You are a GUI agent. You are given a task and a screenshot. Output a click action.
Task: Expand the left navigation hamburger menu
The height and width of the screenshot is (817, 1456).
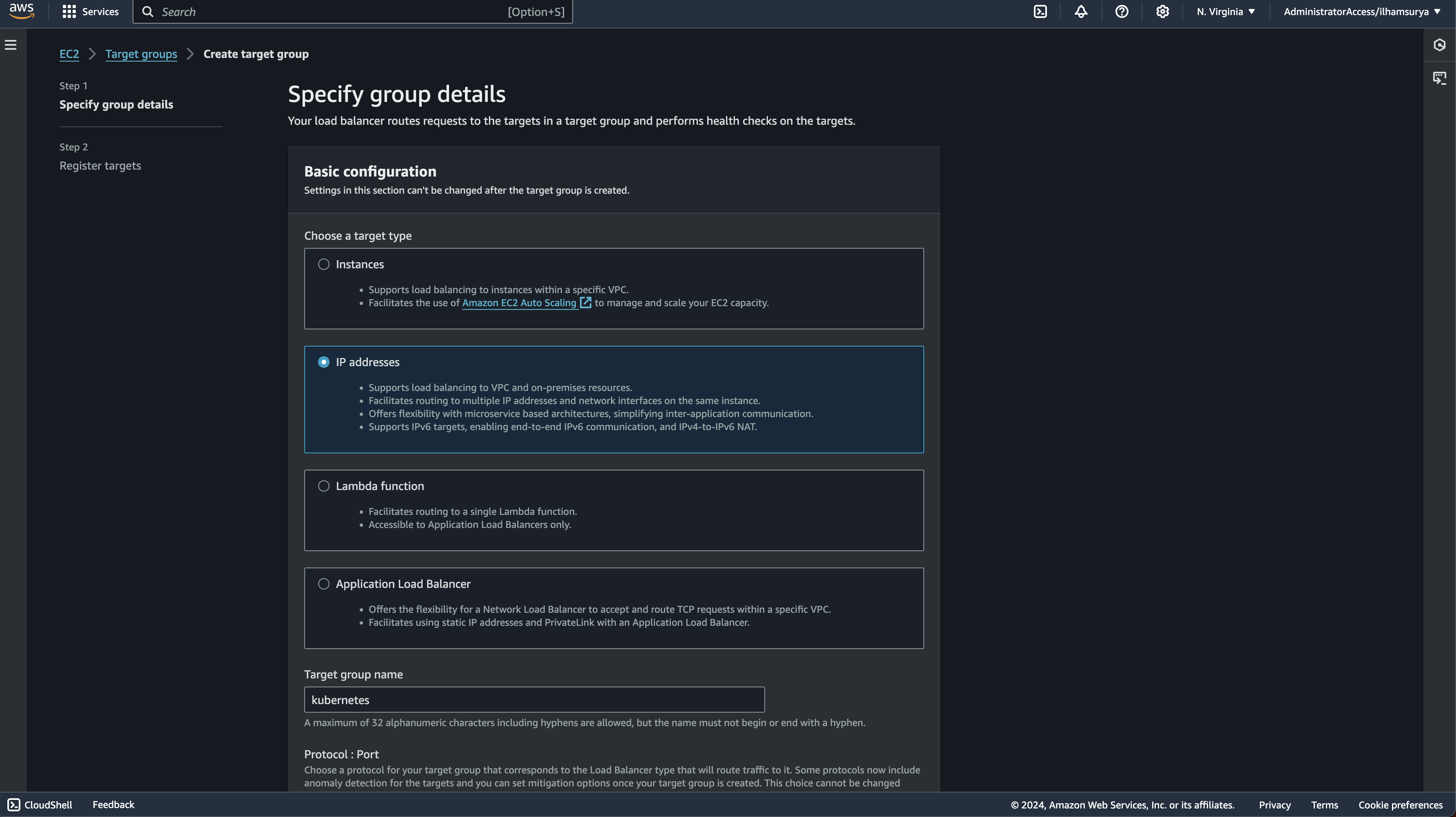point(11,44)
